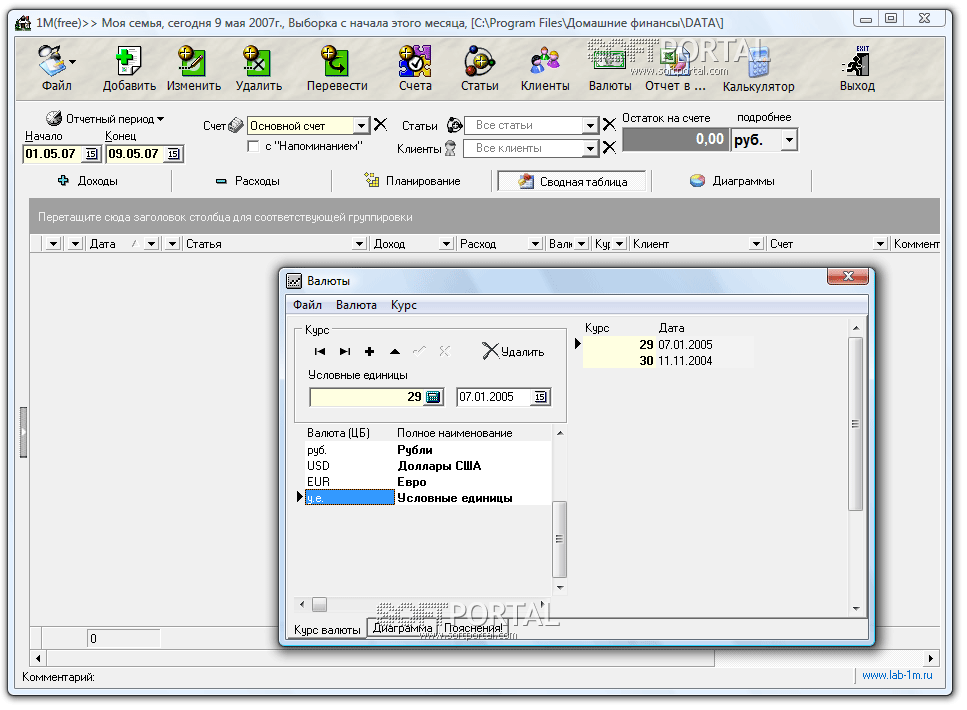Switch to the Сводная таблица tab
This screenshot has height=710, width=967.
[x=572, y=181]
